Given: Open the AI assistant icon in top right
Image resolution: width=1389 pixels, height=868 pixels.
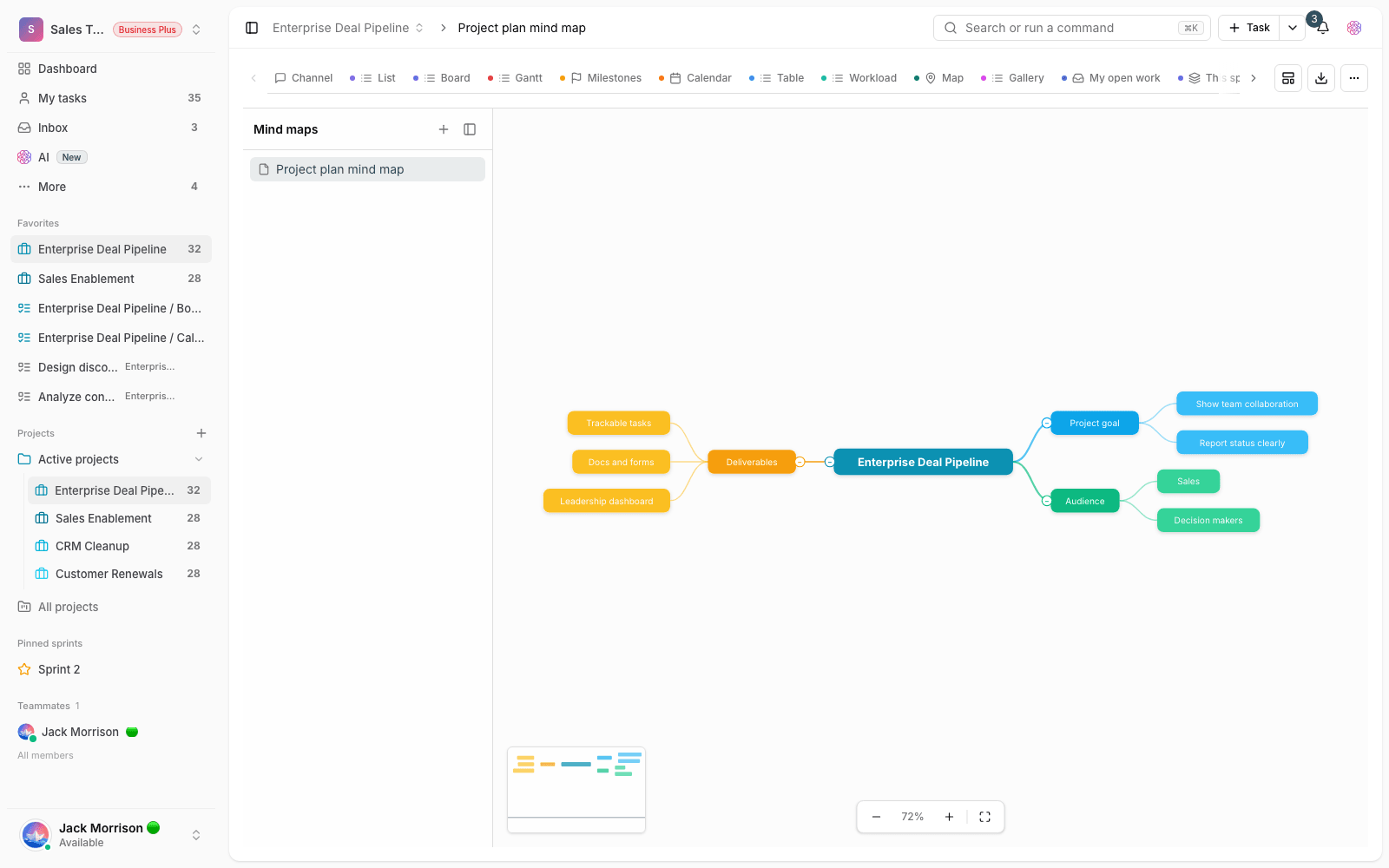Looking at the screenshot, I should (x=1354, y=28).
